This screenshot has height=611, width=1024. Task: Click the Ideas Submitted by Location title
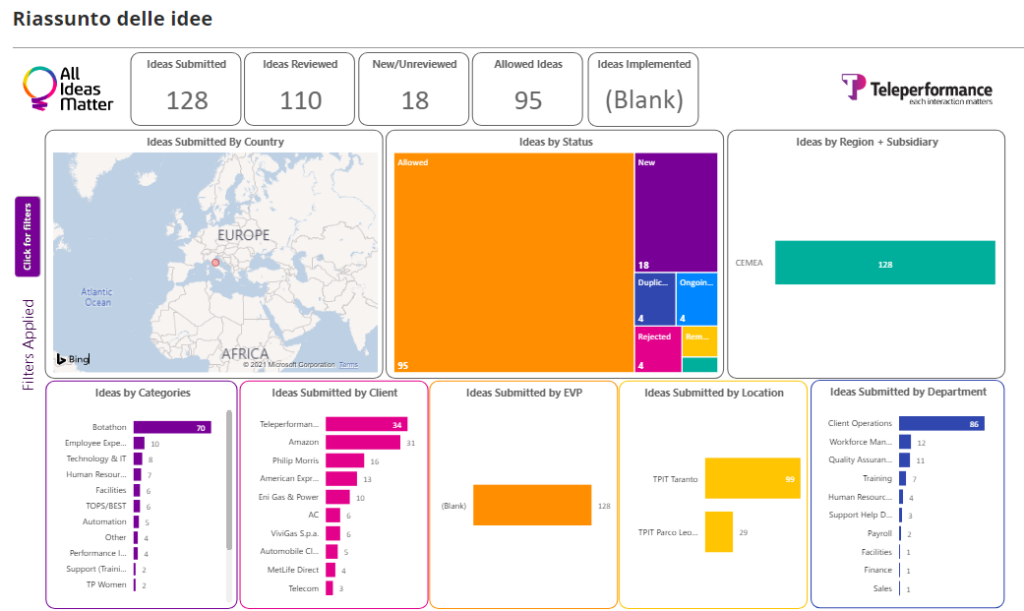click(x=714, y=392)
